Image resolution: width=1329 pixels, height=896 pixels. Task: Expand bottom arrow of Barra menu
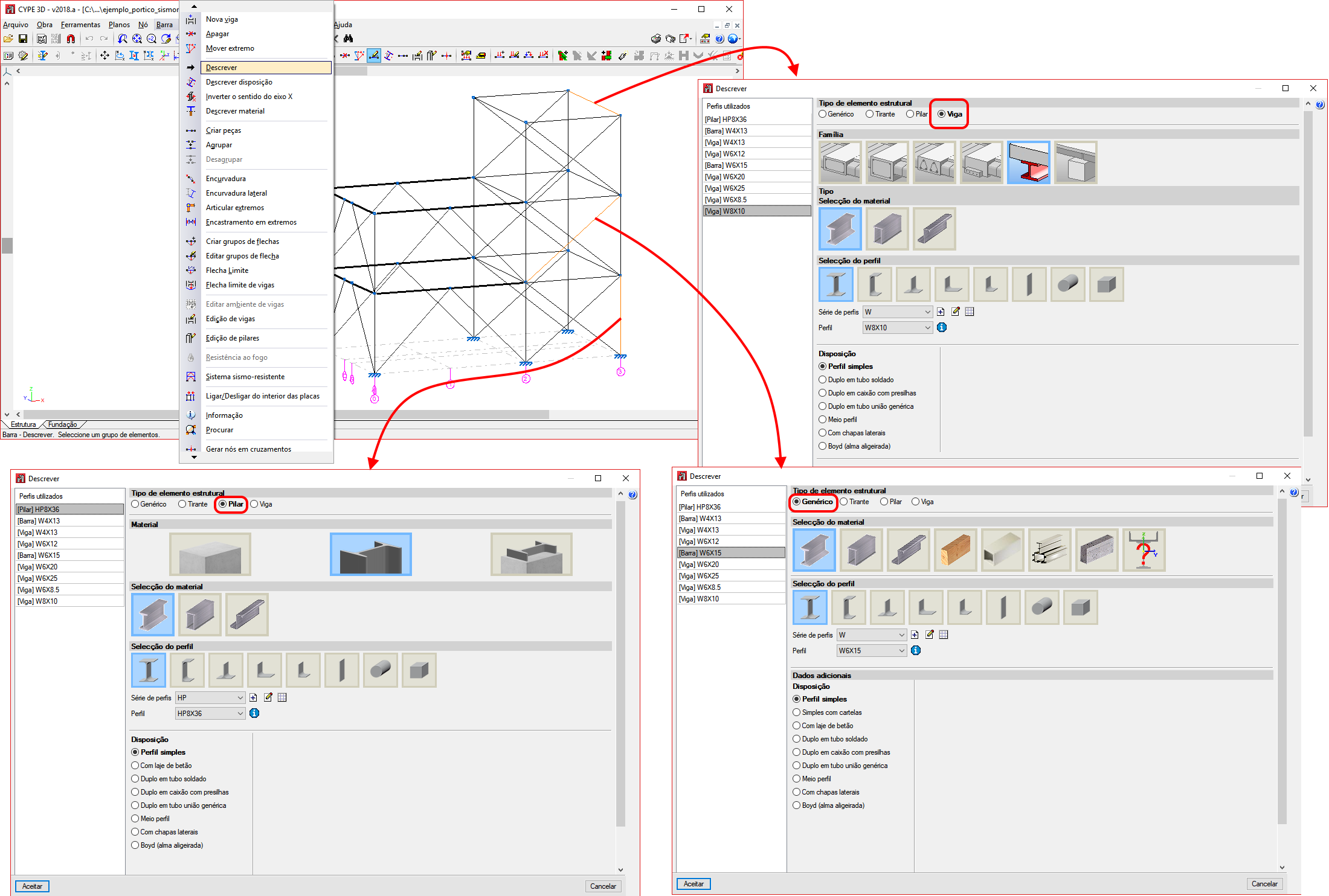[x=194, y=458]
